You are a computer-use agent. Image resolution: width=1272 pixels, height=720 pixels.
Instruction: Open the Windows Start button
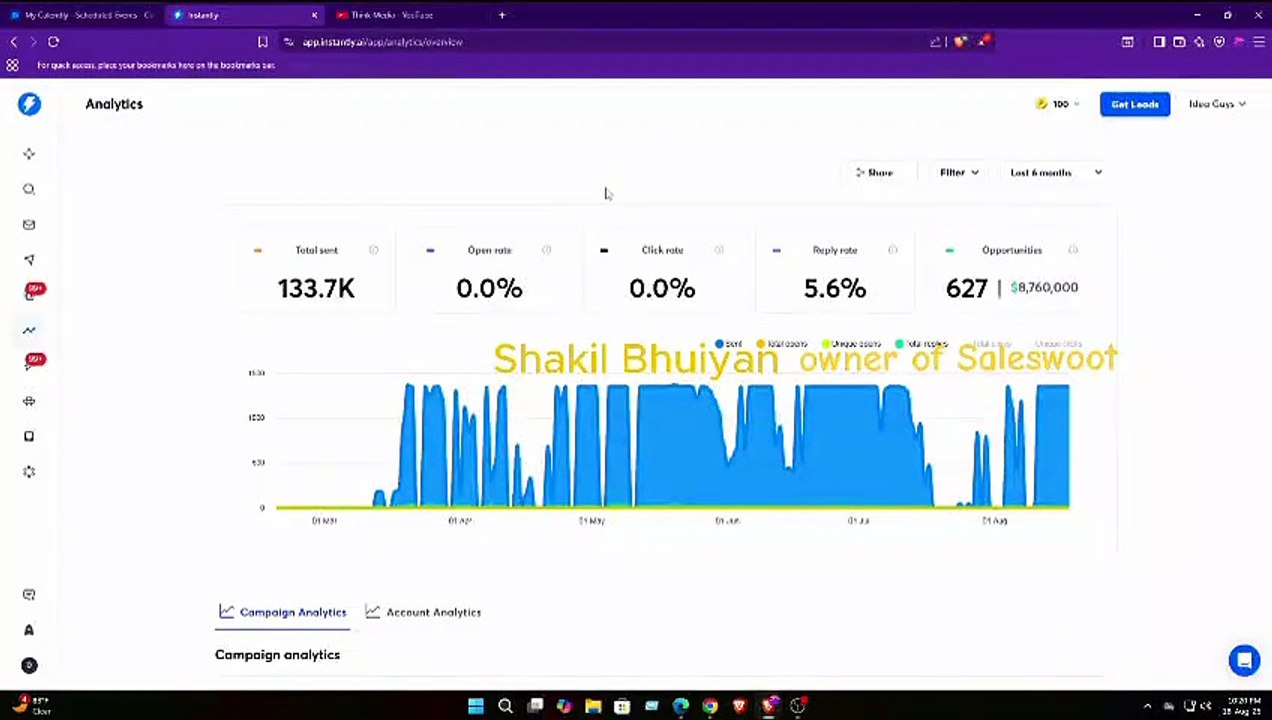click(x=476, y=706)
